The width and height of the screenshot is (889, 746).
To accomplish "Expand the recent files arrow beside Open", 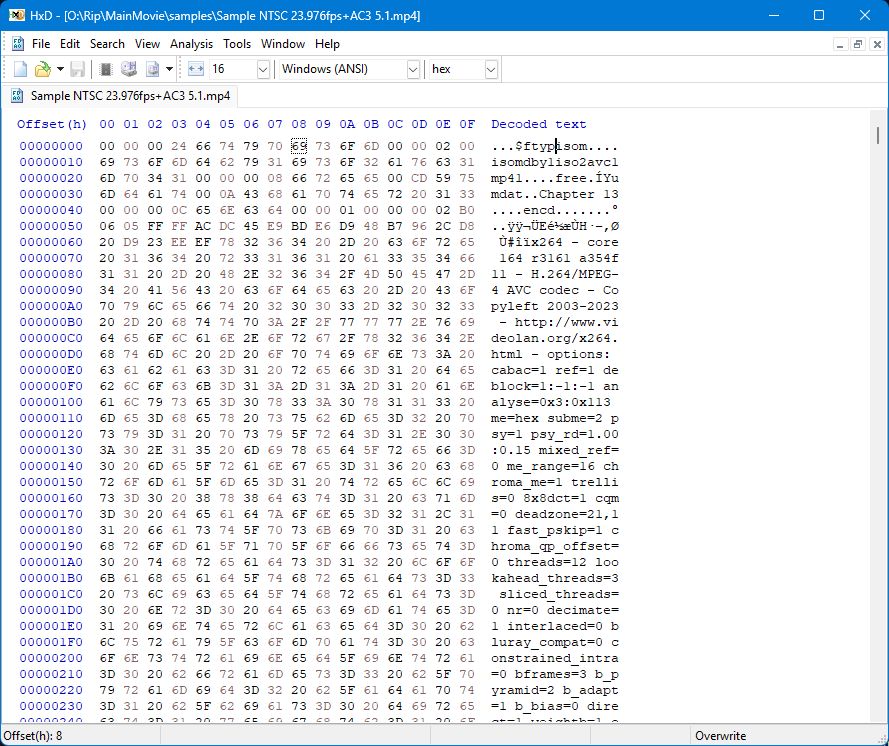I will pos(60,69).
